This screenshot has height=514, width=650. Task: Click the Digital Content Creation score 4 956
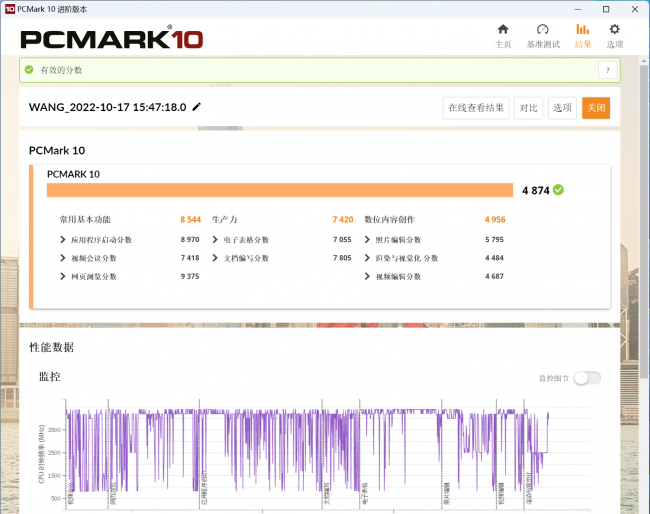pos(495,219)
